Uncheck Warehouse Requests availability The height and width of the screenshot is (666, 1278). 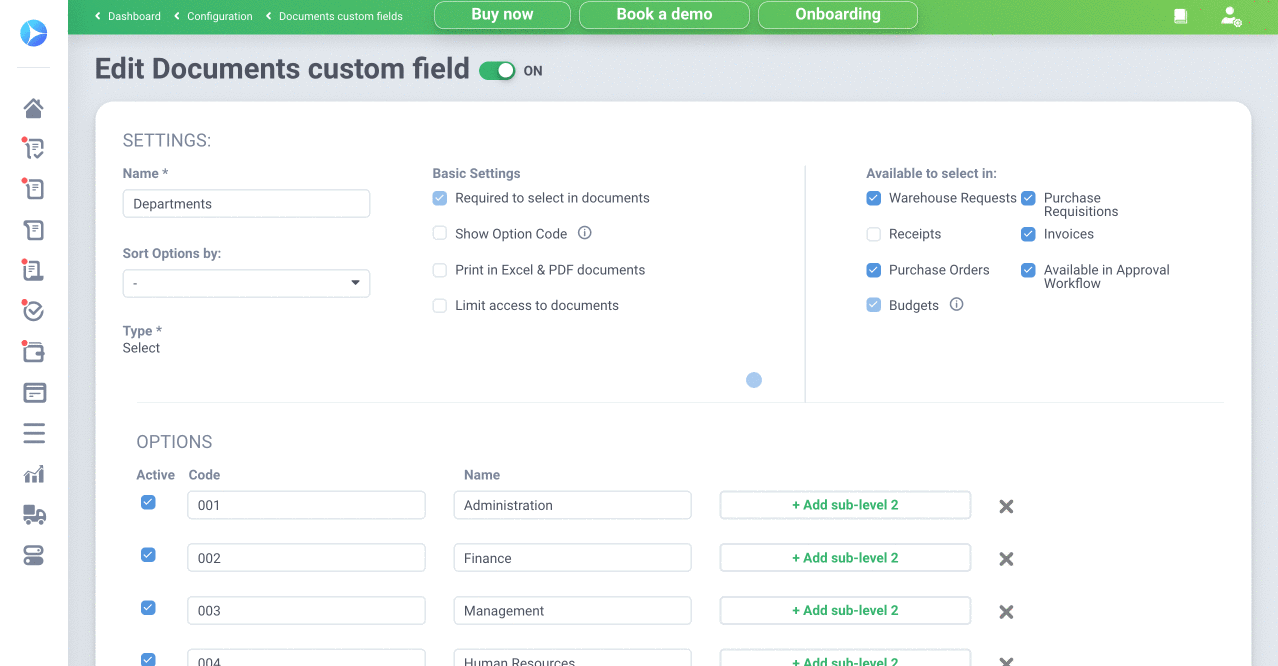(874, 198)
